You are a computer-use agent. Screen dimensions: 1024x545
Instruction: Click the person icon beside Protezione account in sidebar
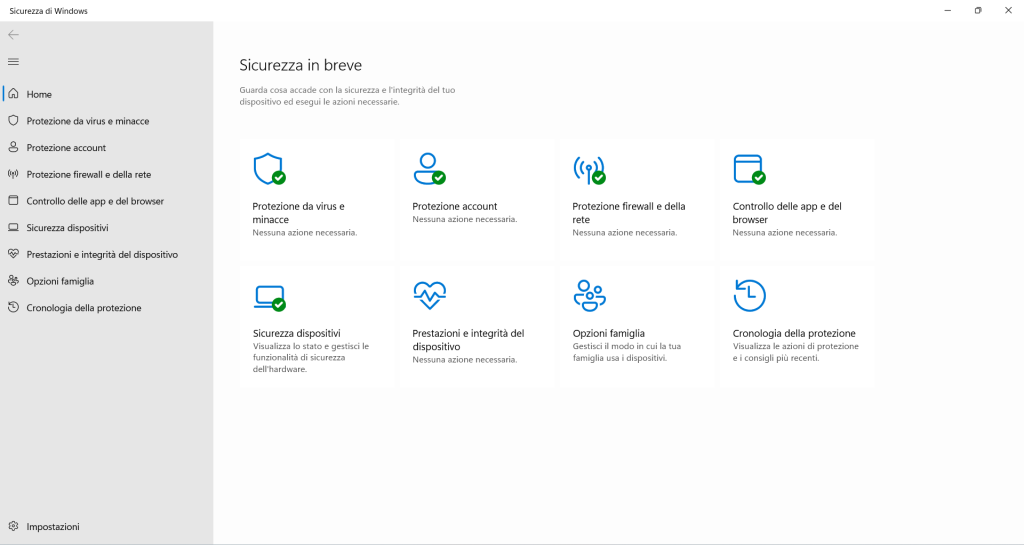click(x=13, y=148)
